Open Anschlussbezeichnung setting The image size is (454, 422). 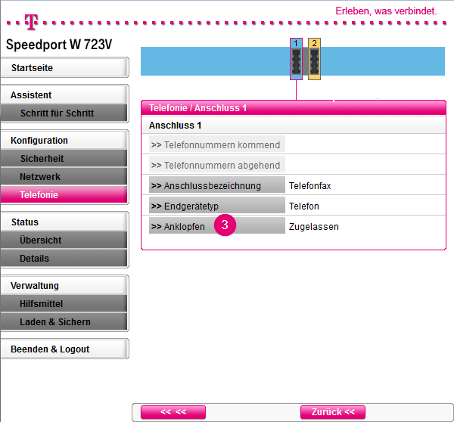click(217, 186)
